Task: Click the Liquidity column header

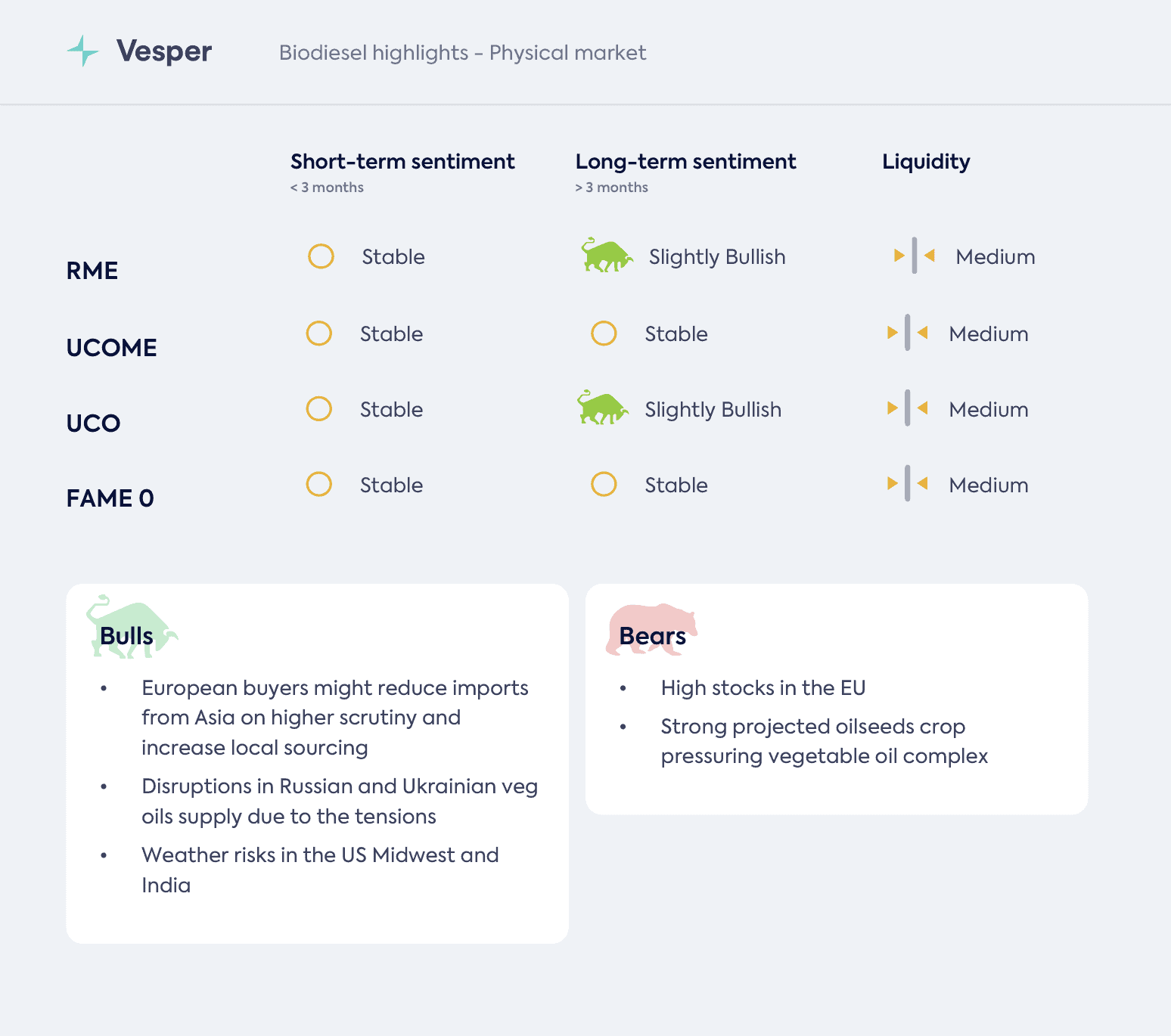Action: click(926, 162)
